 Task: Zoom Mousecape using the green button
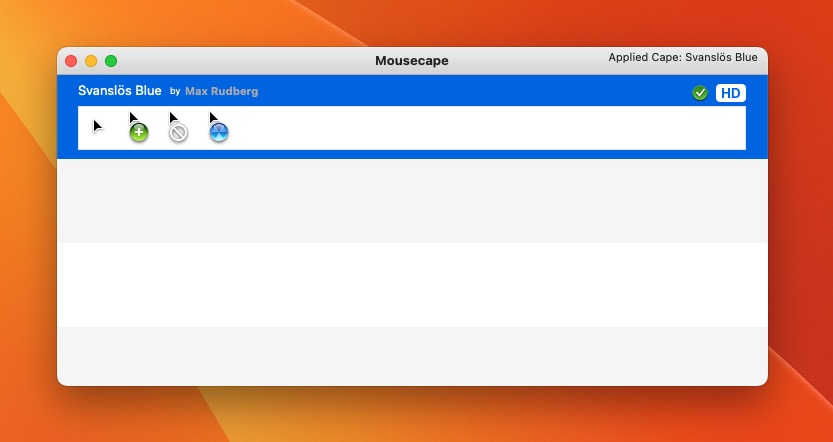click(x=110, y=61)
